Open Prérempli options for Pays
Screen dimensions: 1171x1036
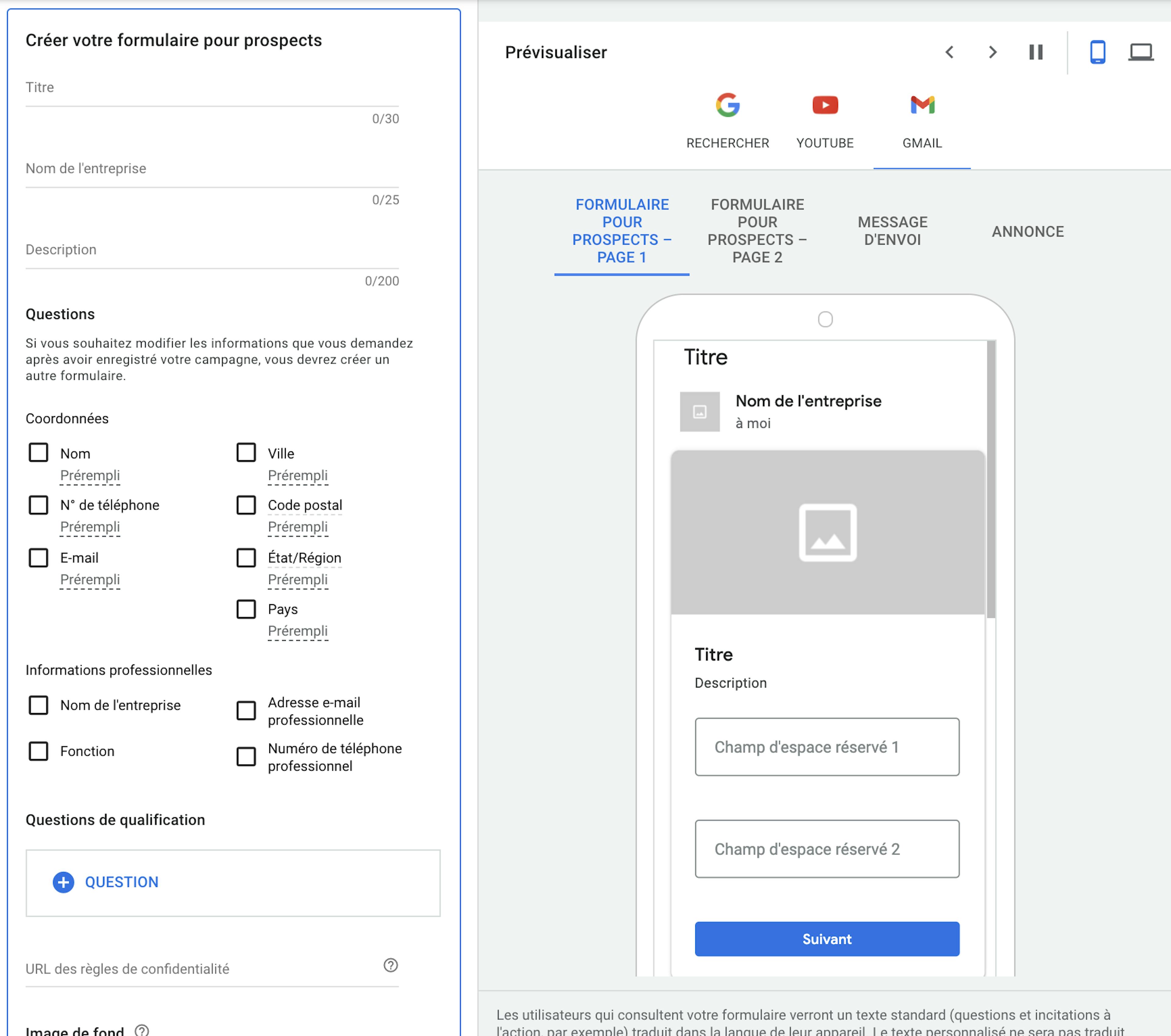pyautogui.click(x=298, y=630)
